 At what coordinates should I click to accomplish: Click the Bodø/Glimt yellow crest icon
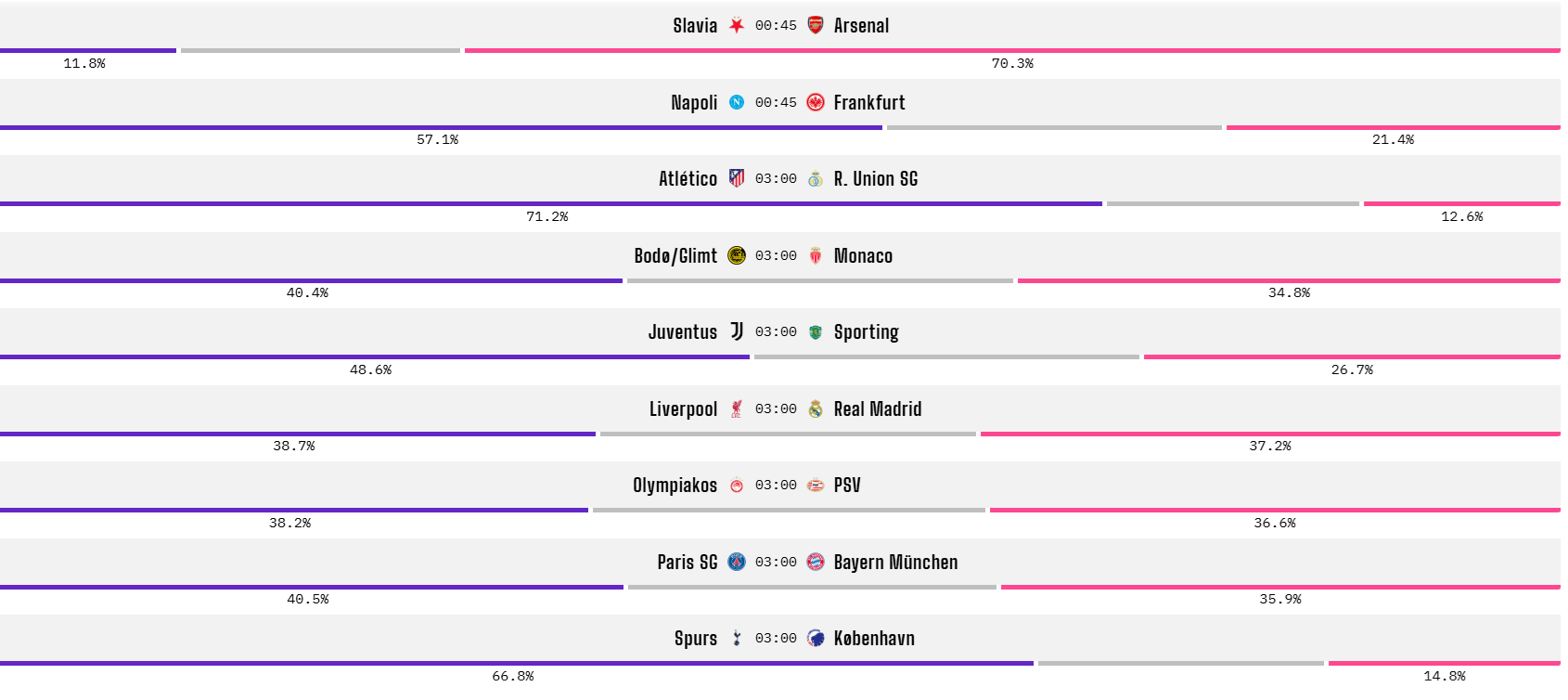737,255
